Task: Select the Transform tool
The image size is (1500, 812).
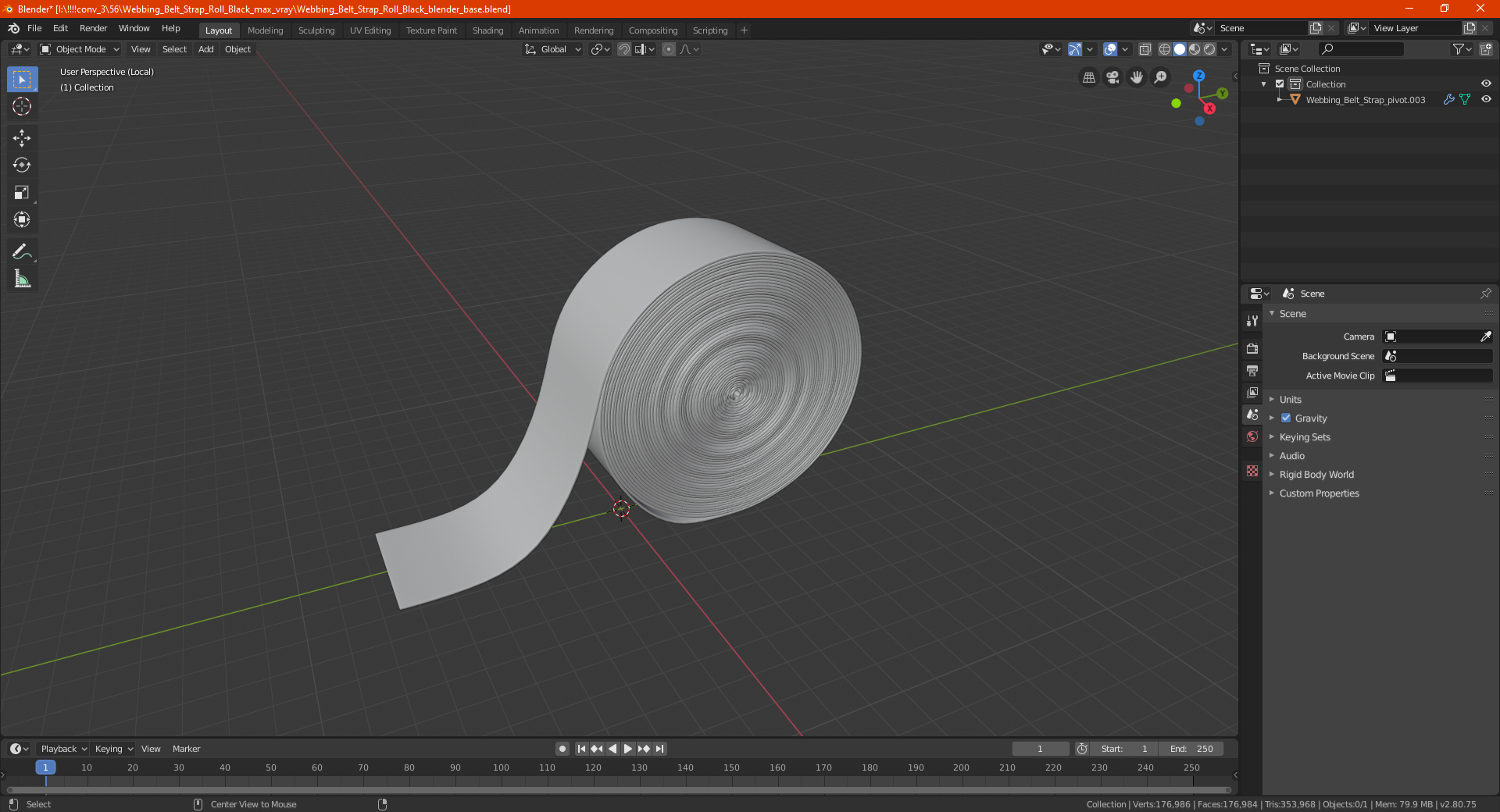Action: coord(22,219)
